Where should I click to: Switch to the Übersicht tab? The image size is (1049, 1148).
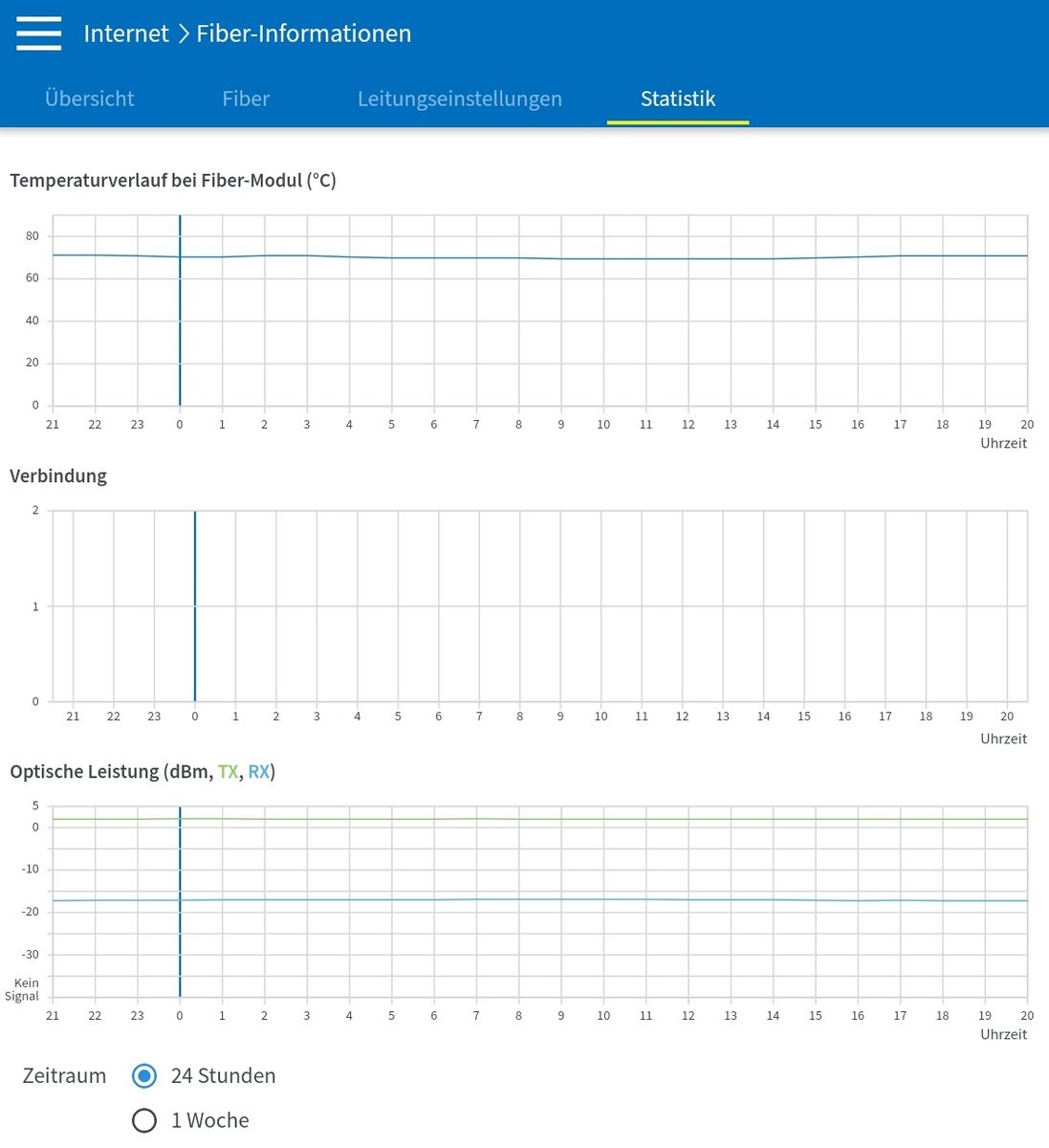tap(90, 99)
